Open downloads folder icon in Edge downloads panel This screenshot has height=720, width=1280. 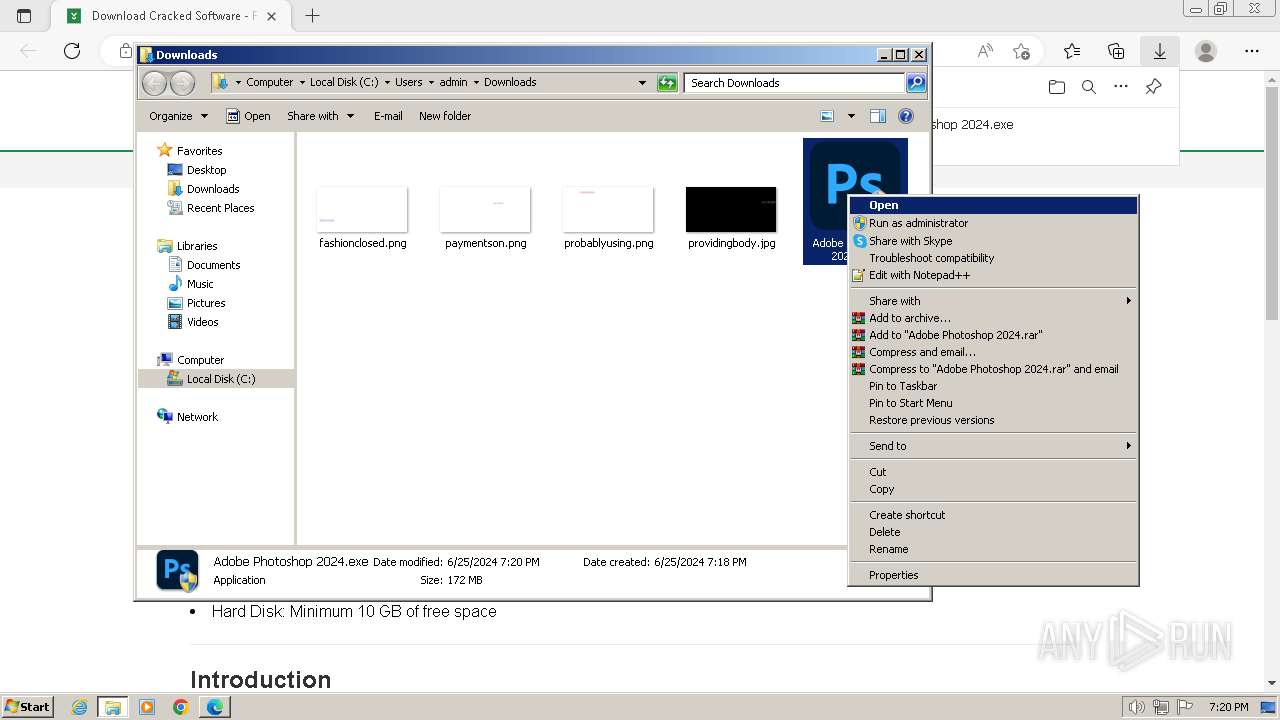tap(1057, 87)
